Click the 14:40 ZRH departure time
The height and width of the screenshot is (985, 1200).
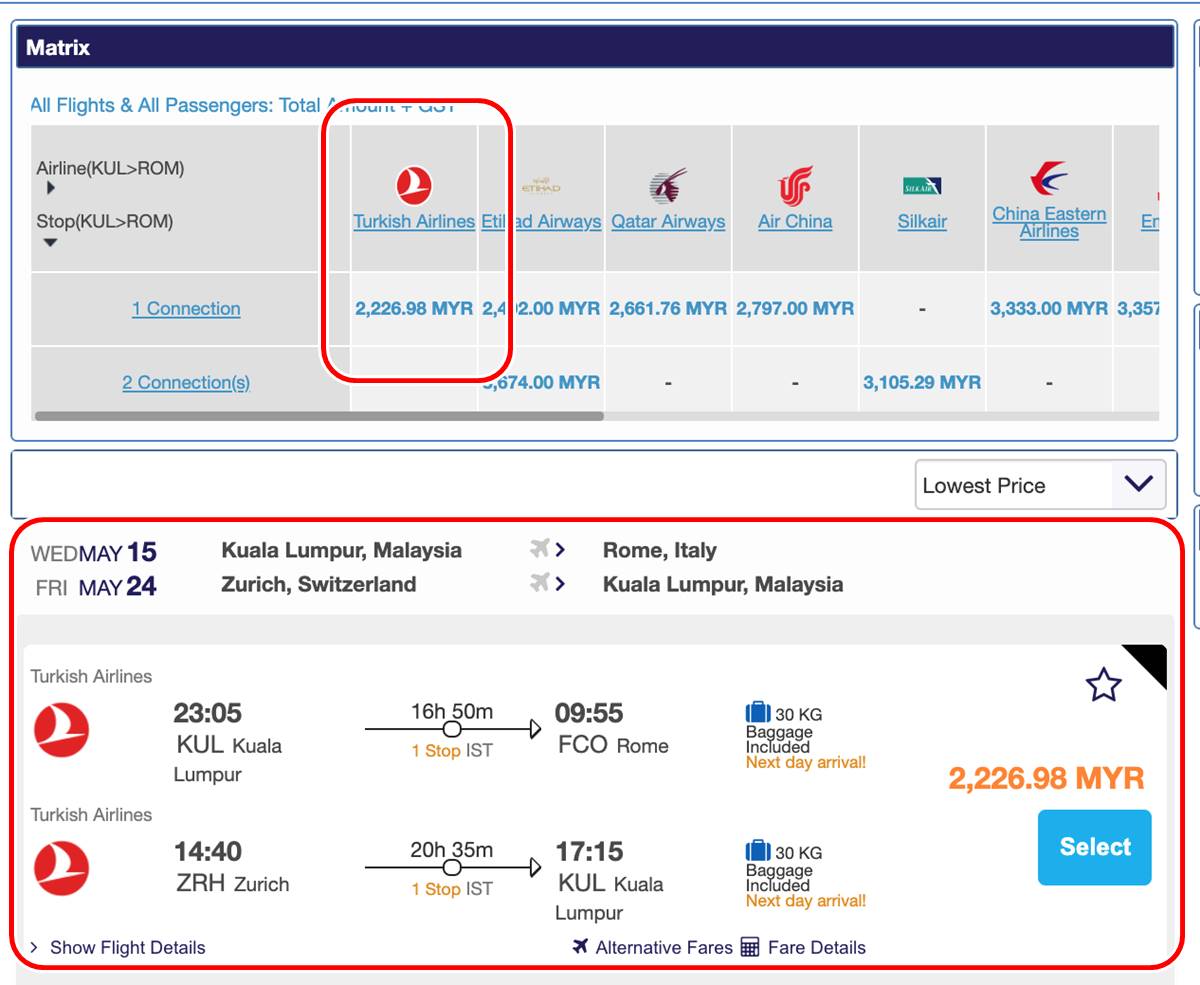pyautogui.click(x=208, y=851)
